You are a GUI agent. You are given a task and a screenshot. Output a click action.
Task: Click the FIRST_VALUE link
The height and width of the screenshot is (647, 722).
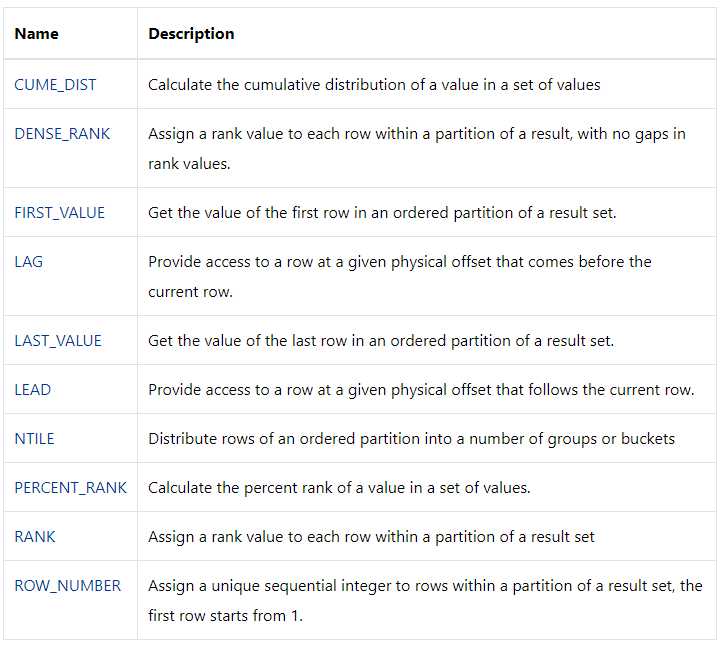[59, 213]
